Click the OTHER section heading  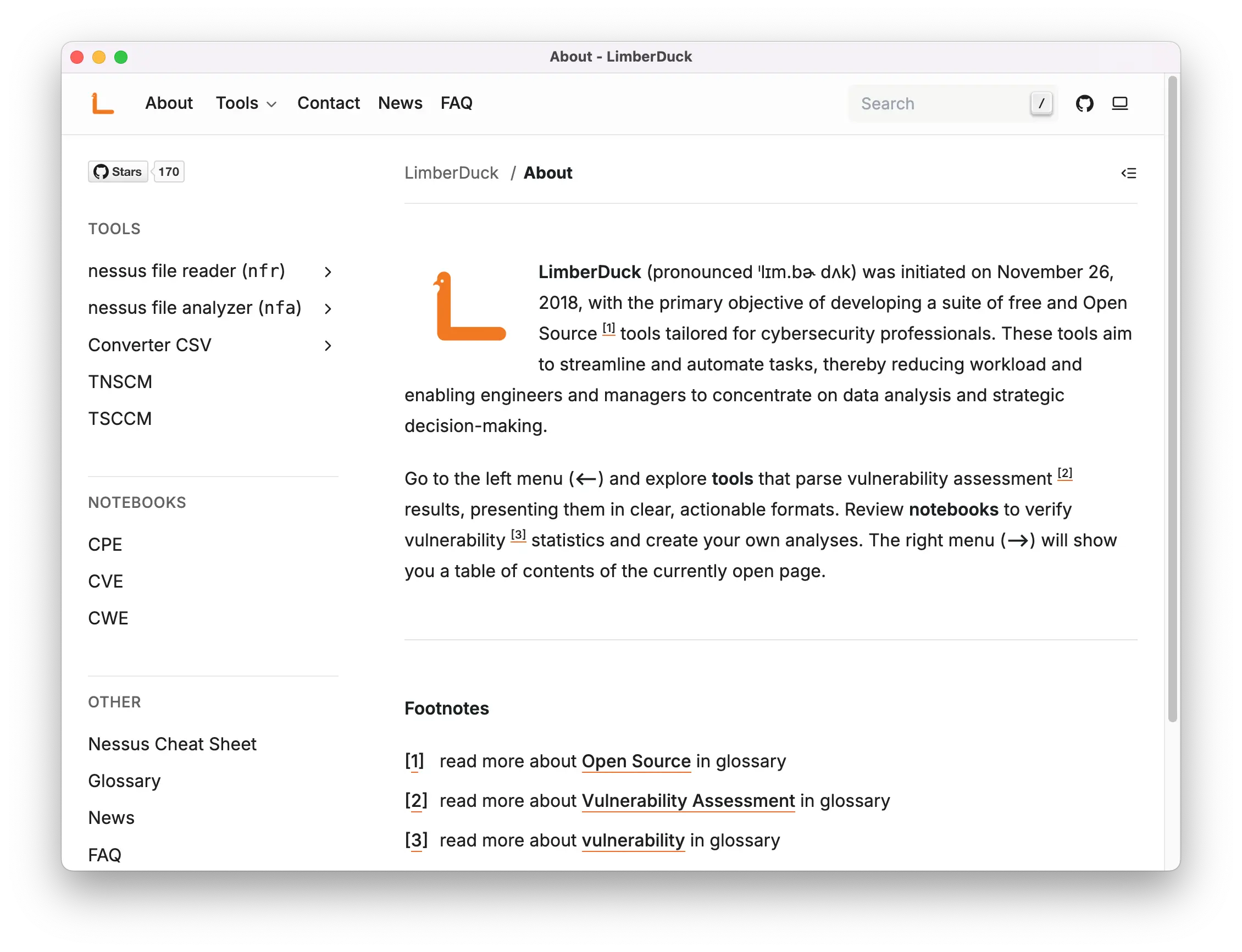(114, 702)
